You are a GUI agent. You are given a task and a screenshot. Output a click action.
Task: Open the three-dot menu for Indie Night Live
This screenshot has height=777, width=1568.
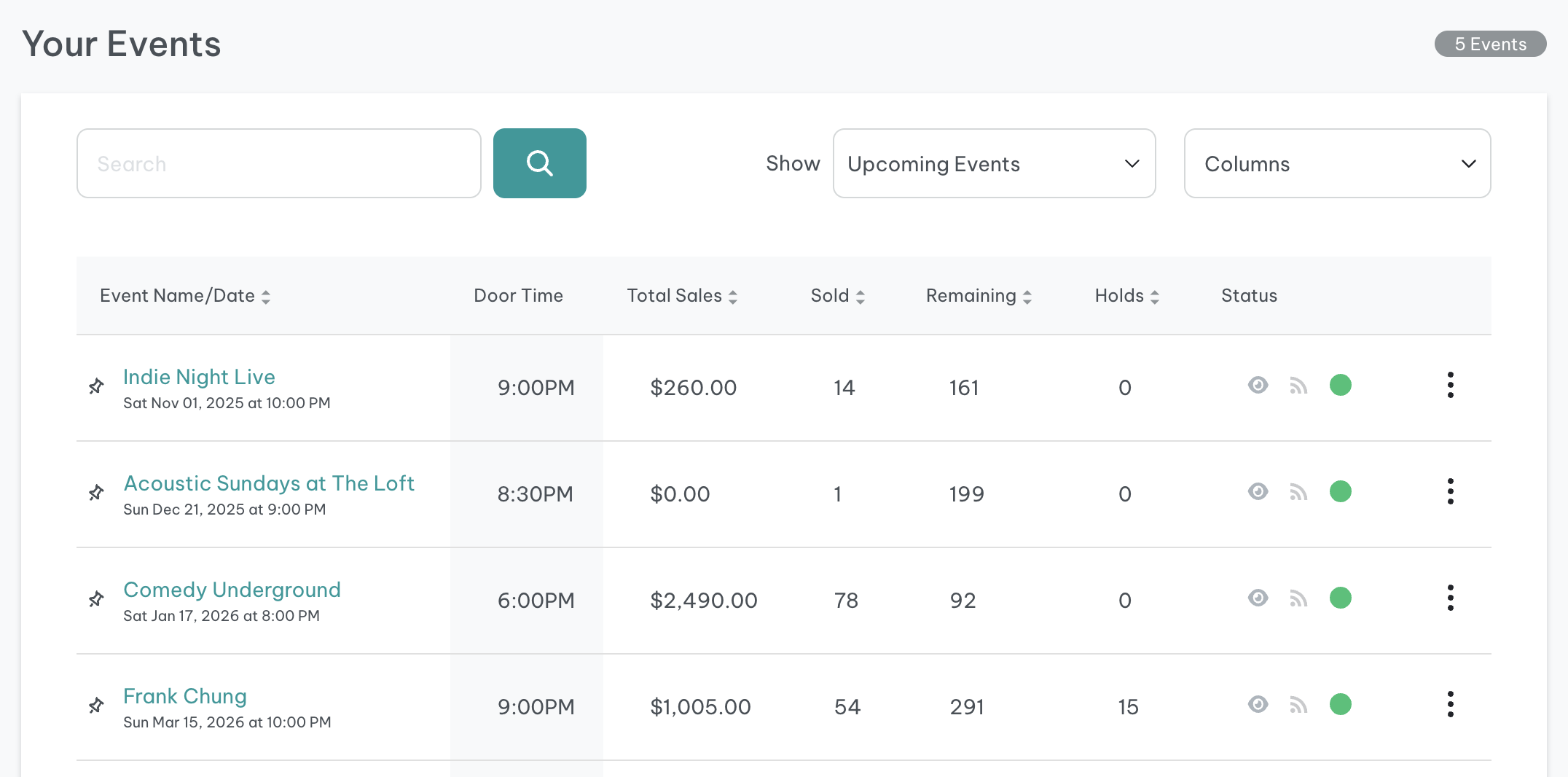pyautogui.click(x=1450, y=385)
